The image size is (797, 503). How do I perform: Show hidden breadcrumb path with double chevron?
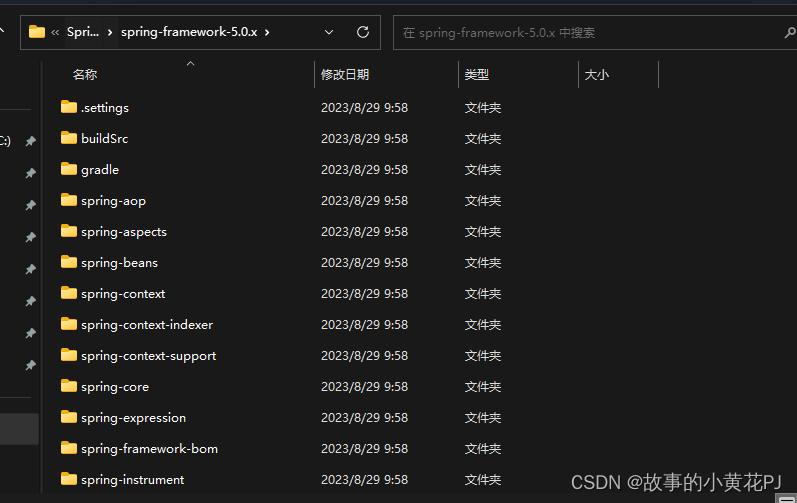click(55, 32)
